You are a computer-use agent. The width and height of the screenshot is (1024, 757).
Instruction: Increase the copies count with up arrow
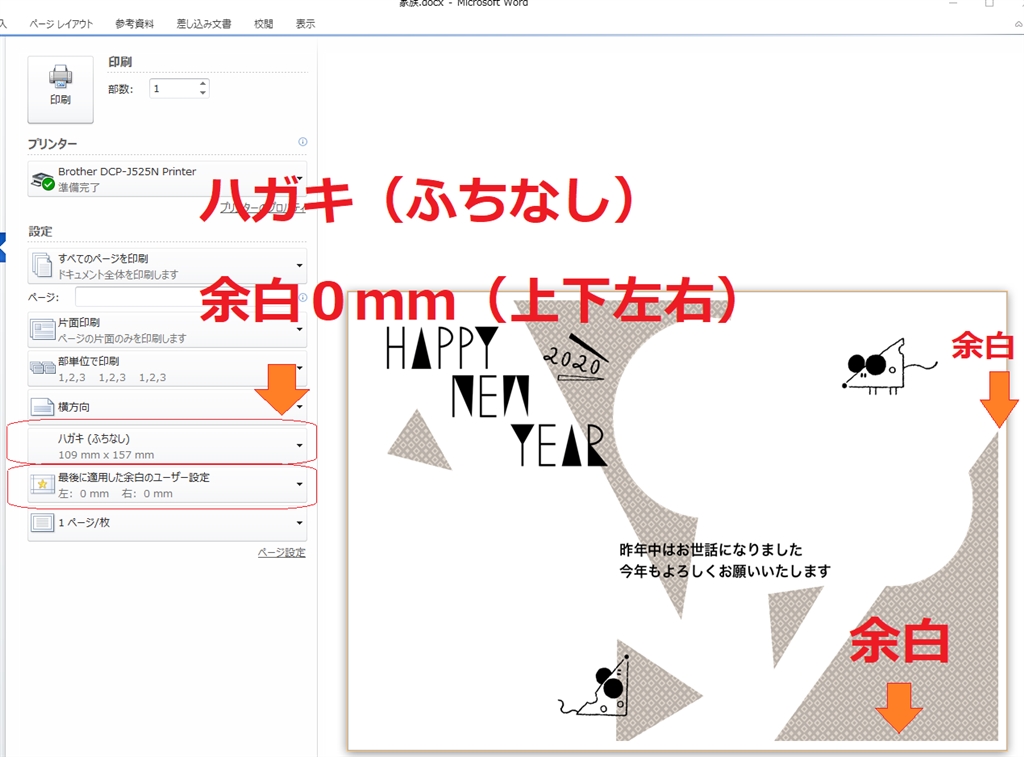(x=202, y=84)
